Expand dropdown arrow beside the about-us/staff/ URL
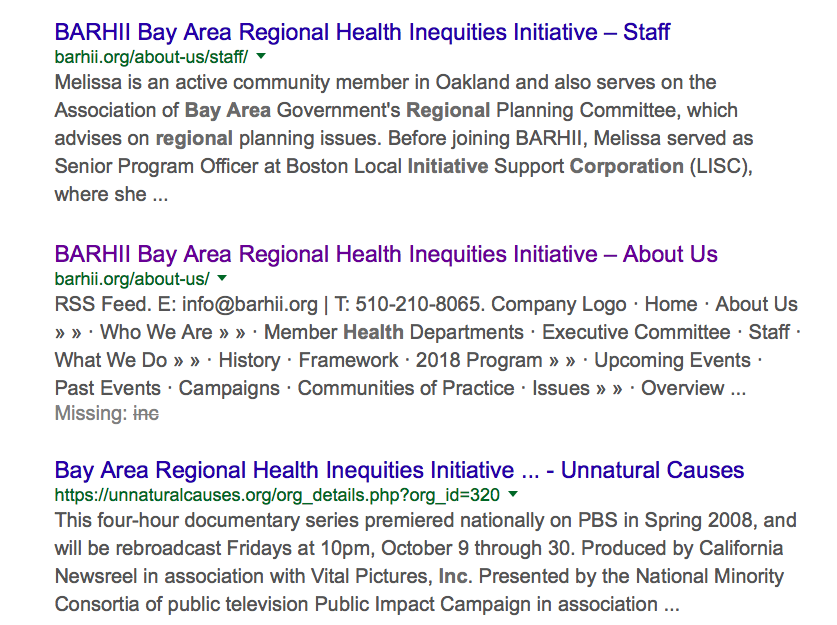This screenshot has height=625, width=837. pyautogui.click(x=261, y=57)
